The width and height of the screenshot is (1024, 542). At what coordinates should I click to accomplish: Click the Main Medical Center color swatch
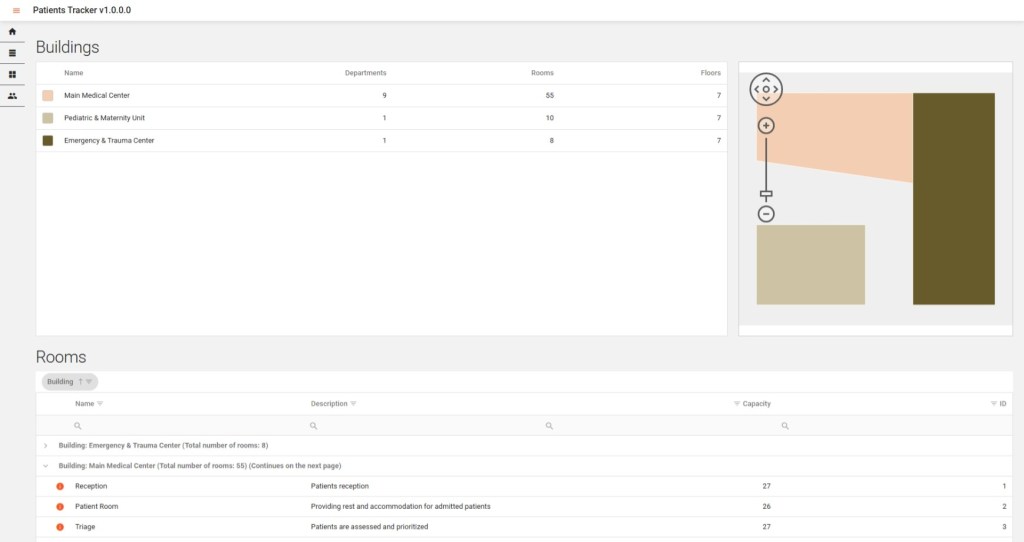[x=48, y=96]
